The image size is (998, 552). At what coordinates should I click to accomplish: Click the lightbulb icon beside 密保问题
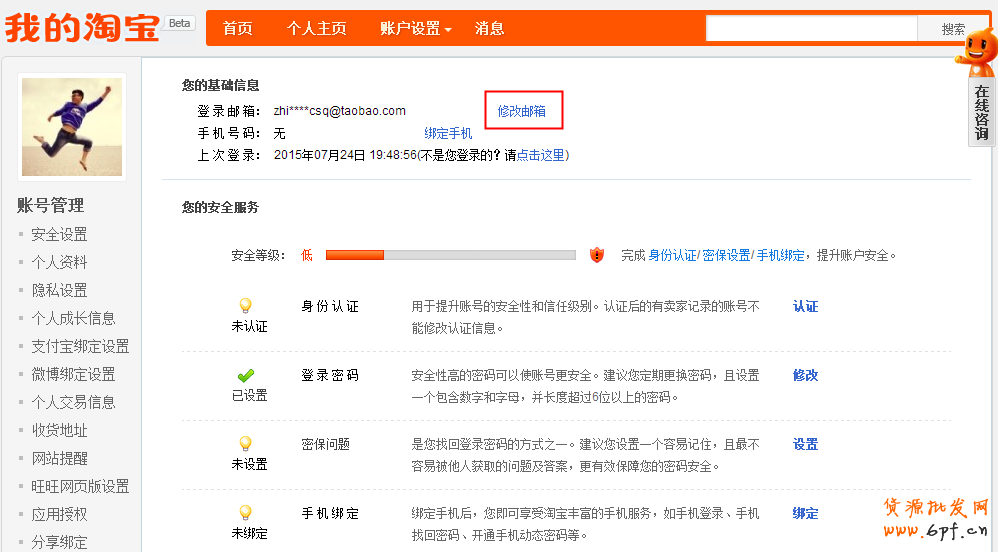pos(245,444)
